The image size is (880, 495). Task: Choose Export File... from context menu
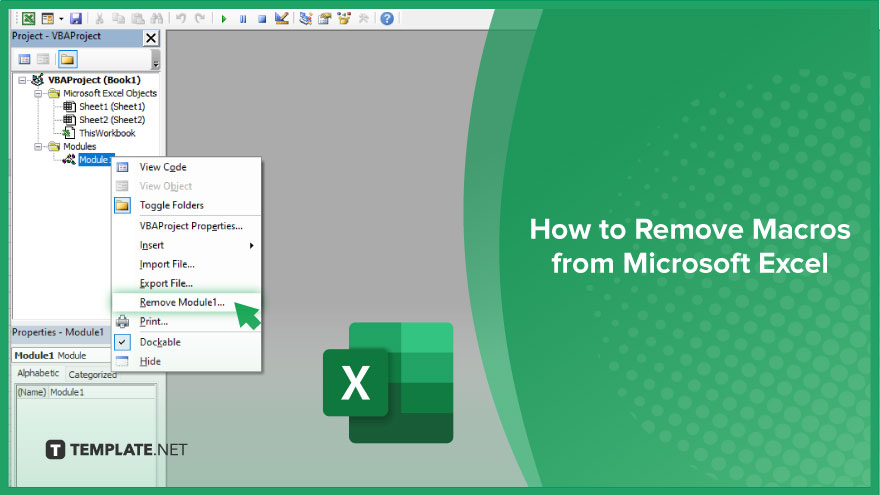pos(187,283)
